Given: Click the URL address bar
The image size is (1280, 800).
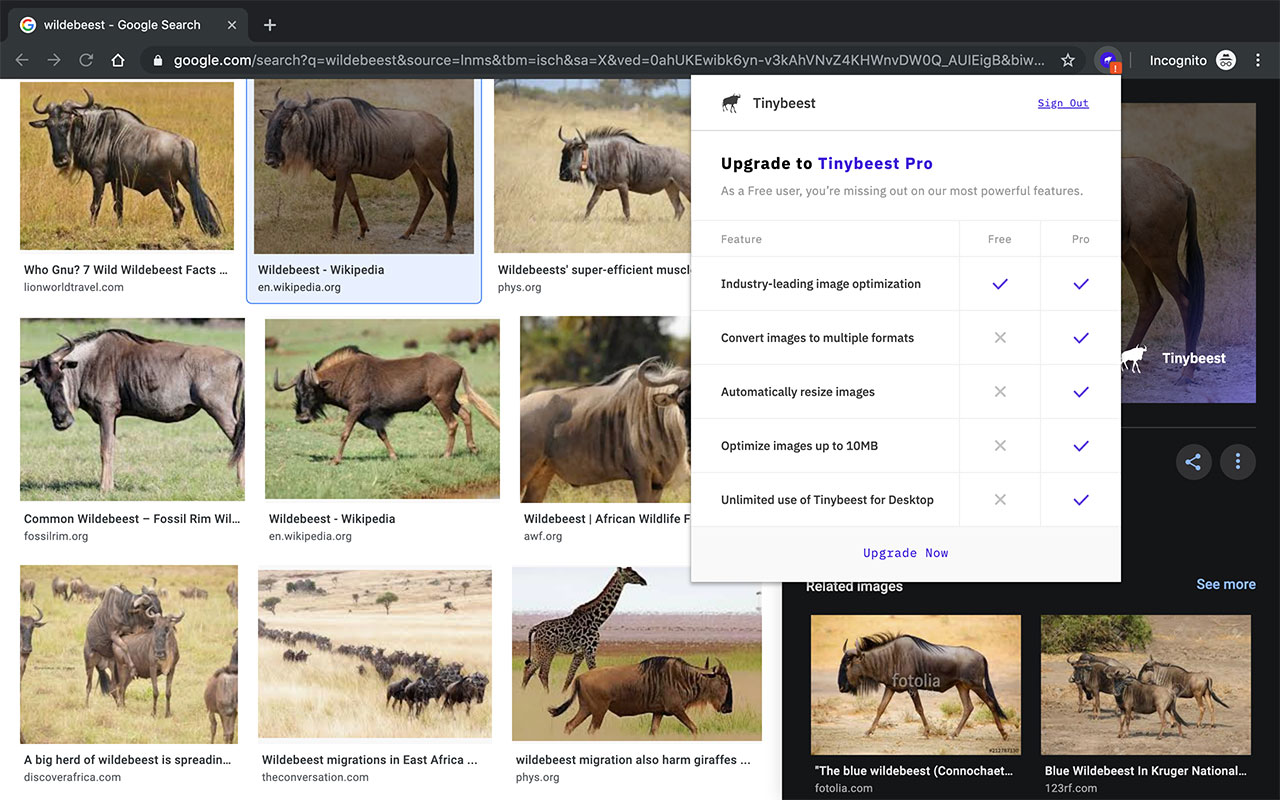Looking at the screenshot, I should 608,60.
